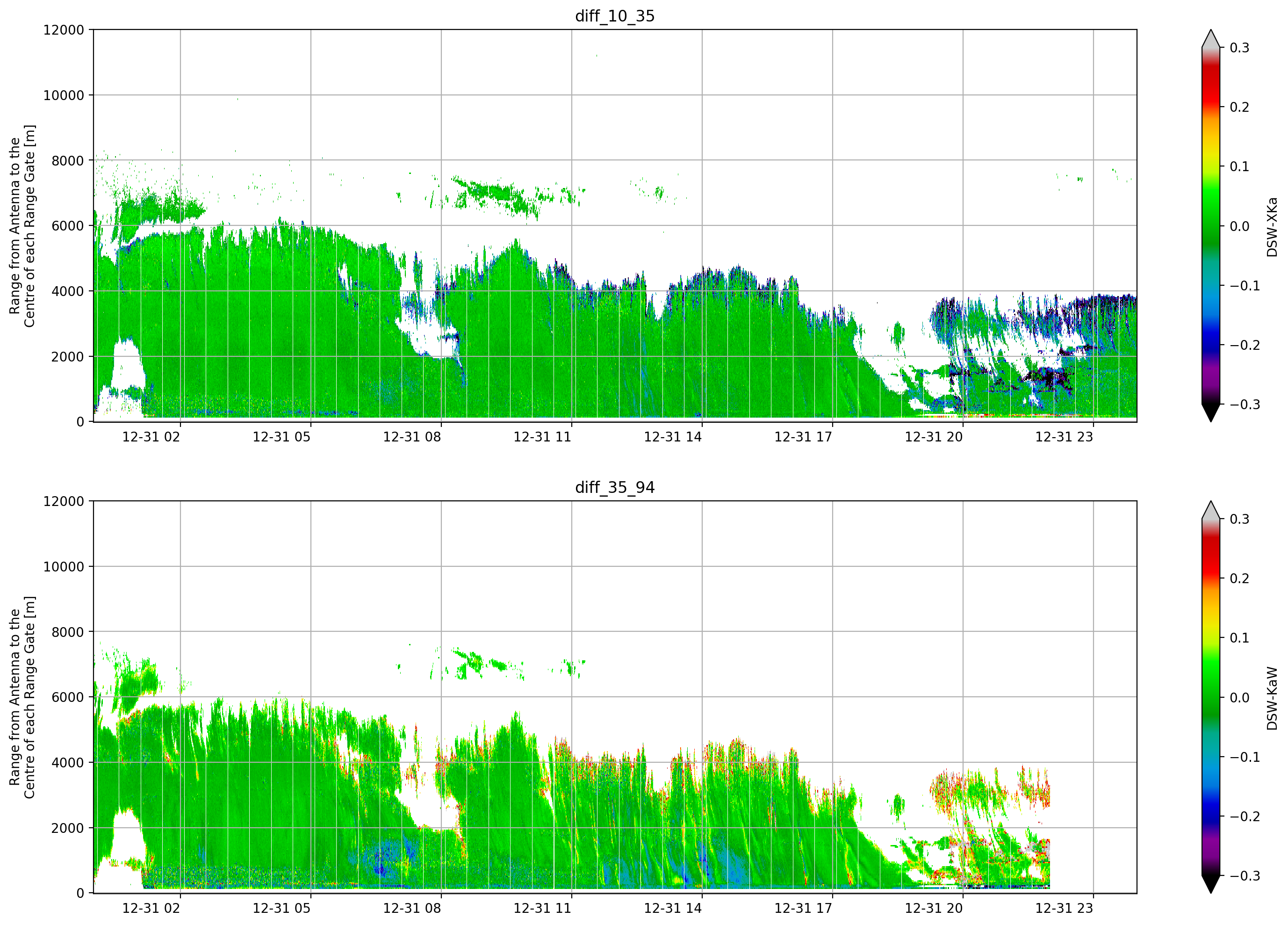1288x925 pixels.
Task: Click the 12-31 02 tick under diff_10_35
Action: 151,437
